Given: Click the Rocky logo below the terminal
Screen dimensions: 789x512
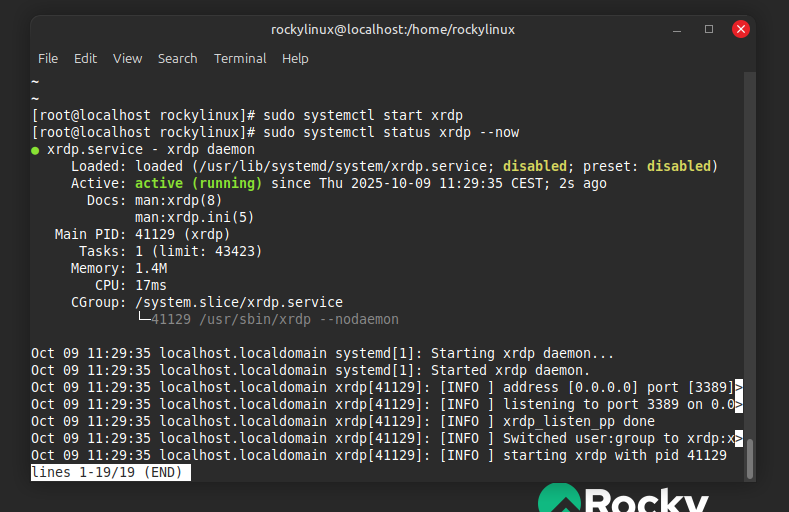Looking at the screenshot, I should tap(624, 499).
